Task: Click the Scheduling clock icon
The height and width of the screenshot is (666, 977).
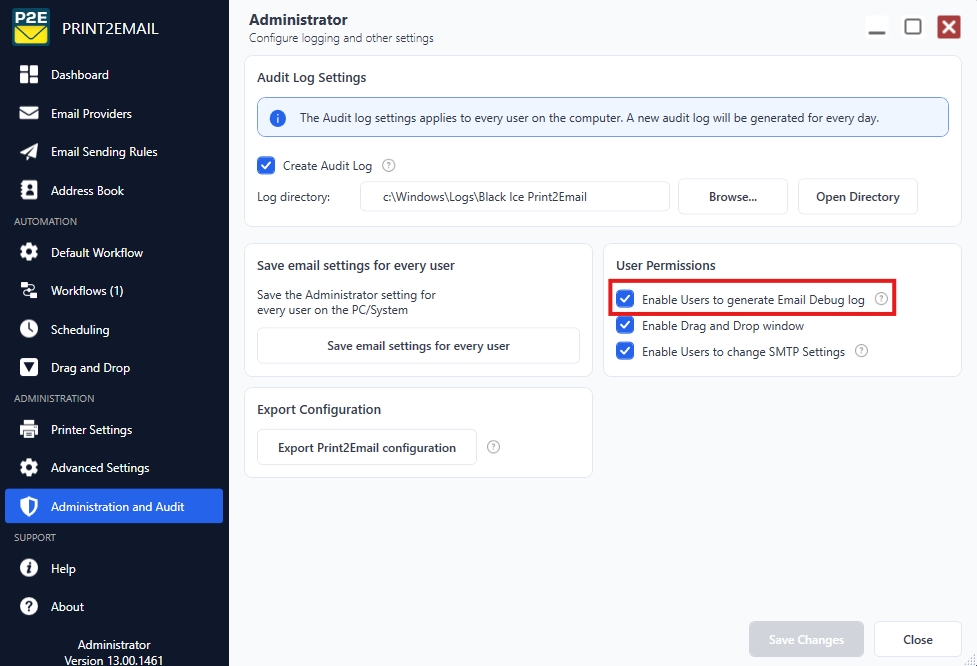Action: click(x=29, y=329)
